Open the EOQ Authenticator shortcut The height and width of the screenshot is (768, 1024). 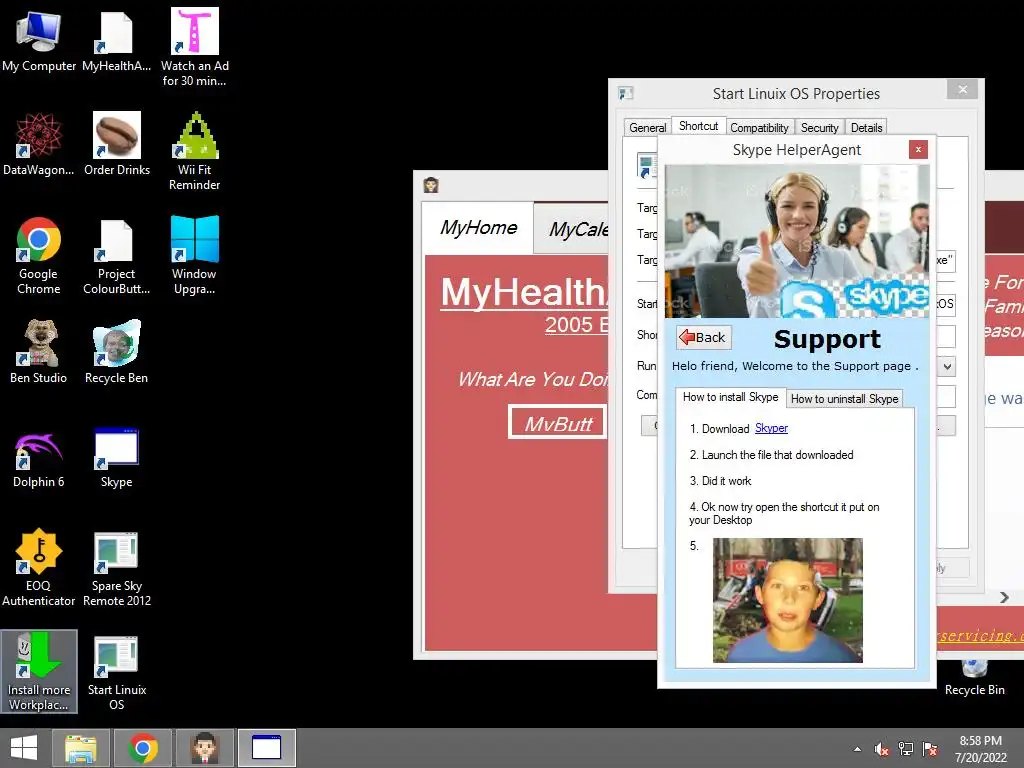tap(39, 567)
